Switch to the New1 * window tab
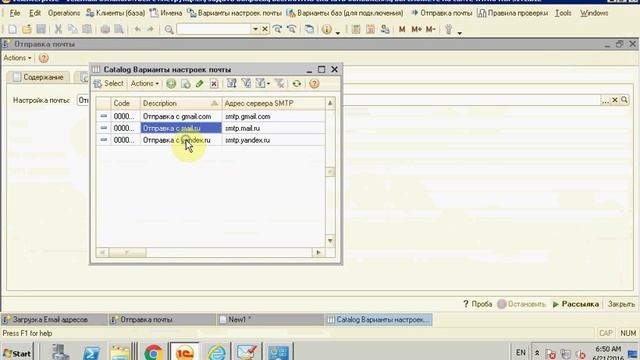The height and width of the screenshot is (360, 640). pos(270,320)
